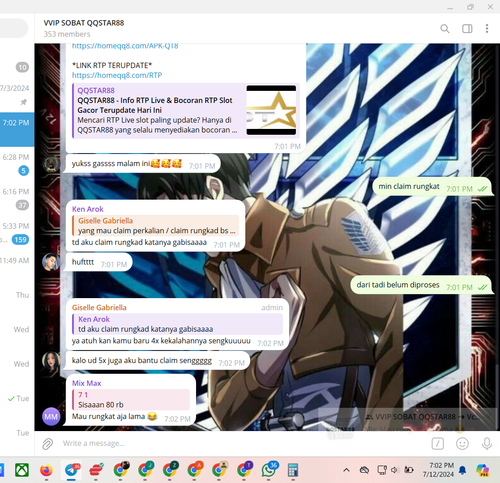Click the microphone voice message icon
The width and height of the screenshot is (500, 483).
[x=487, y=444]
